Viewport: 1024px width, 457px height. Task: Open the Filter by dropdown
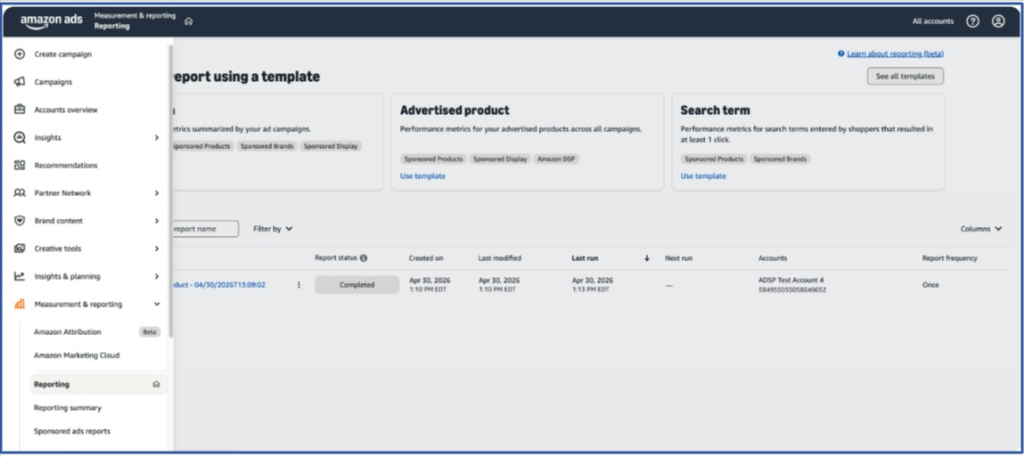click(x=273, y=229)
